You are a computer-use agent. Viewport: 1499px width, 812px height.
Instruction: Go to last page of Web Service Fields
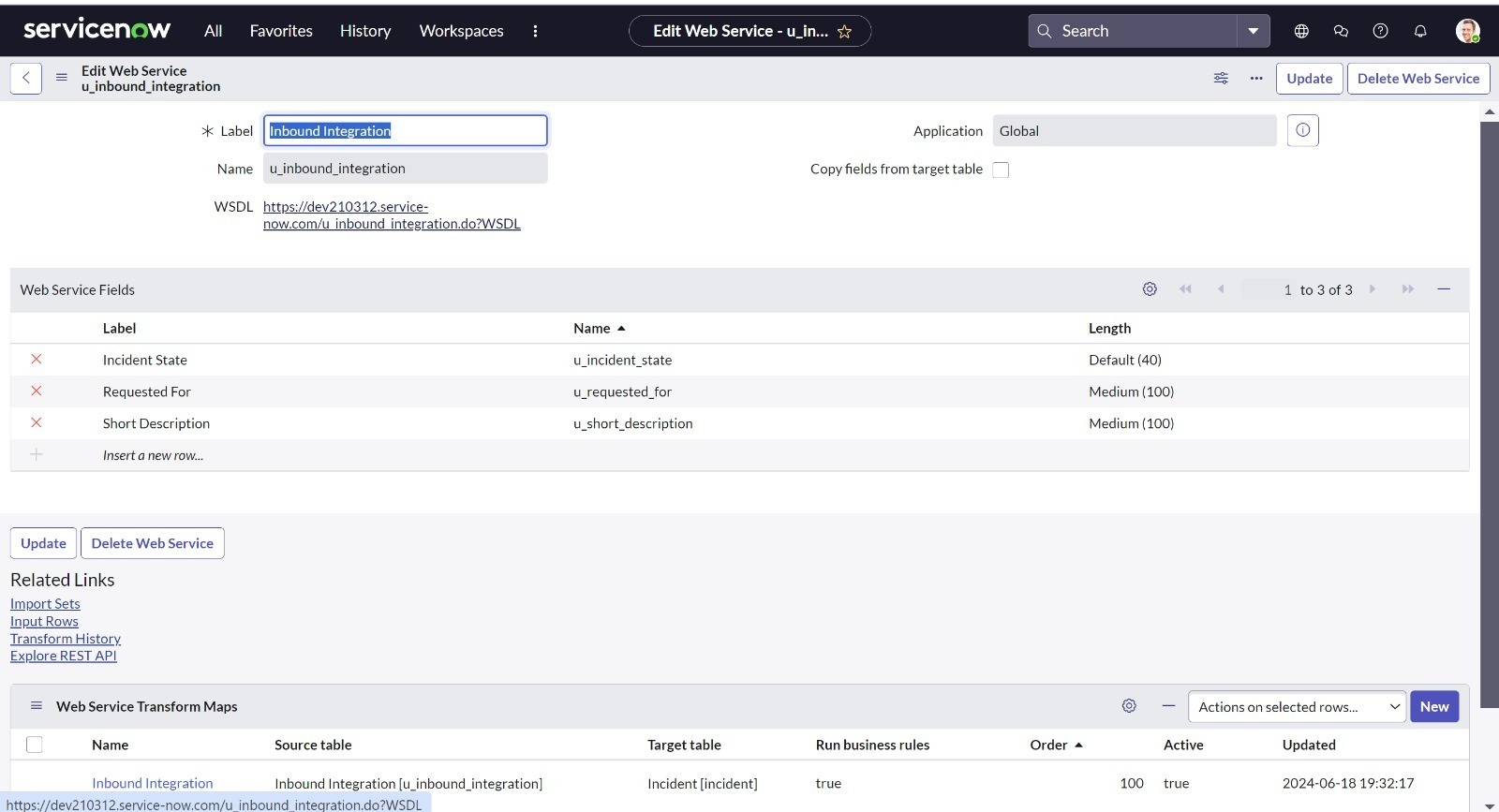1408,289
